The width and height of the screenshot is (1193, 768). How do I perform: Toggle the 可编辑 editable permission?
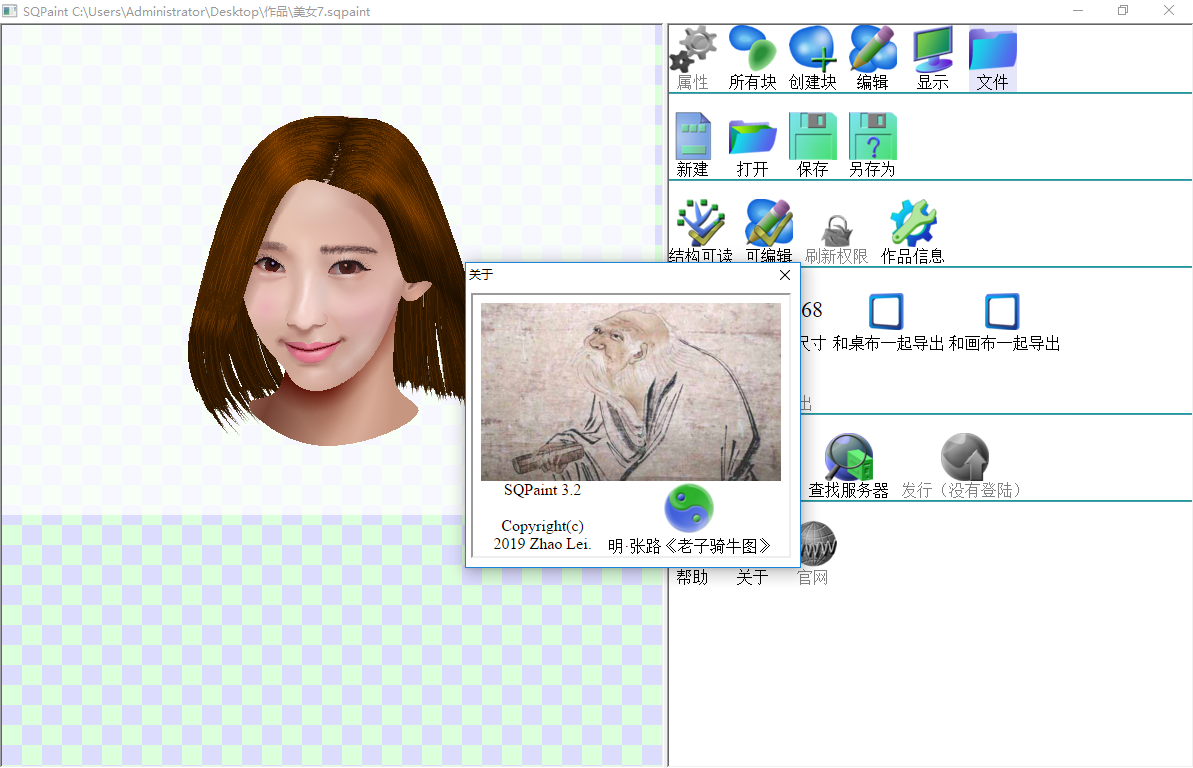[768, 230]
